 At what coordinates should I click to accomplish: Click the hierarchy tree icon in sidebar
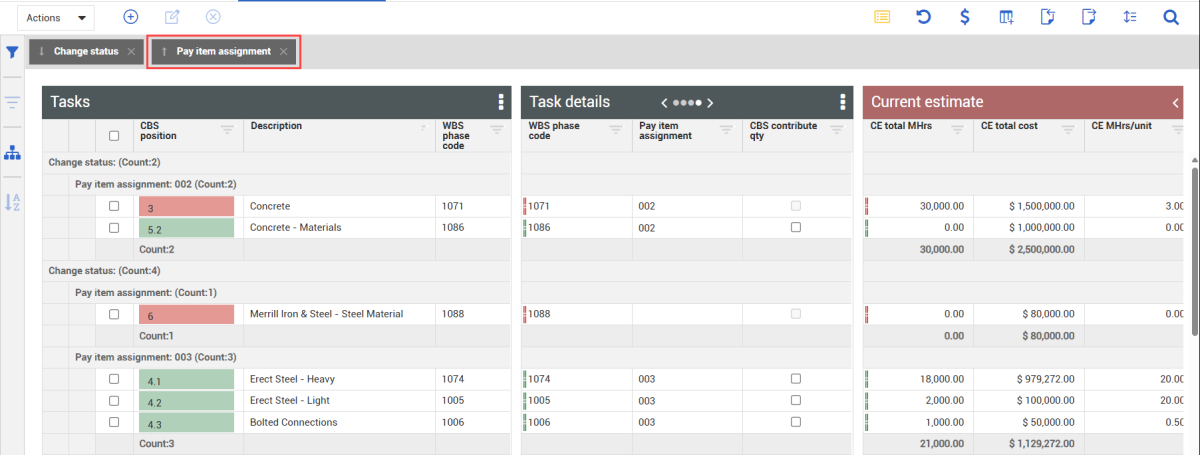tap(13, 153)
